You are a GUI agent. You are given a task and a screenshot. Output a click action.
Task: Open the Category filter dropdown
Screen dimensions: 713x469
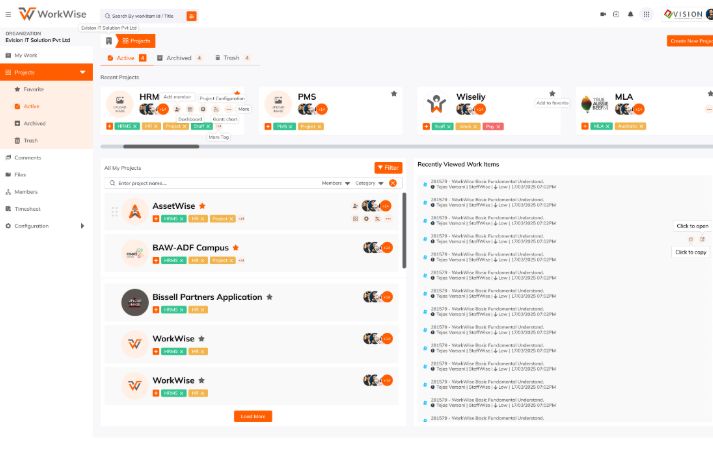369,183
